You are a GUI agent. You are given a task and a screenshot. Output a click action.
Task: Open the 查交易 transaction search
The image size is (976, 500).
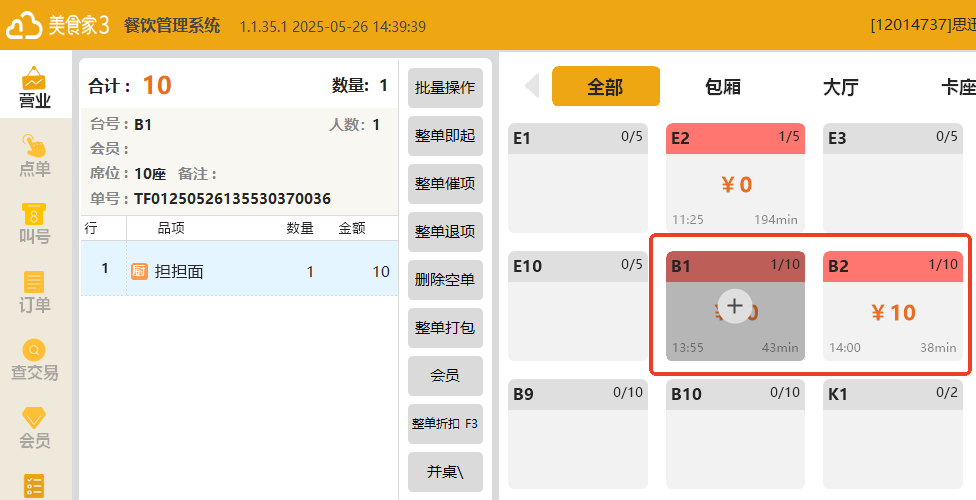coord(35,359)
